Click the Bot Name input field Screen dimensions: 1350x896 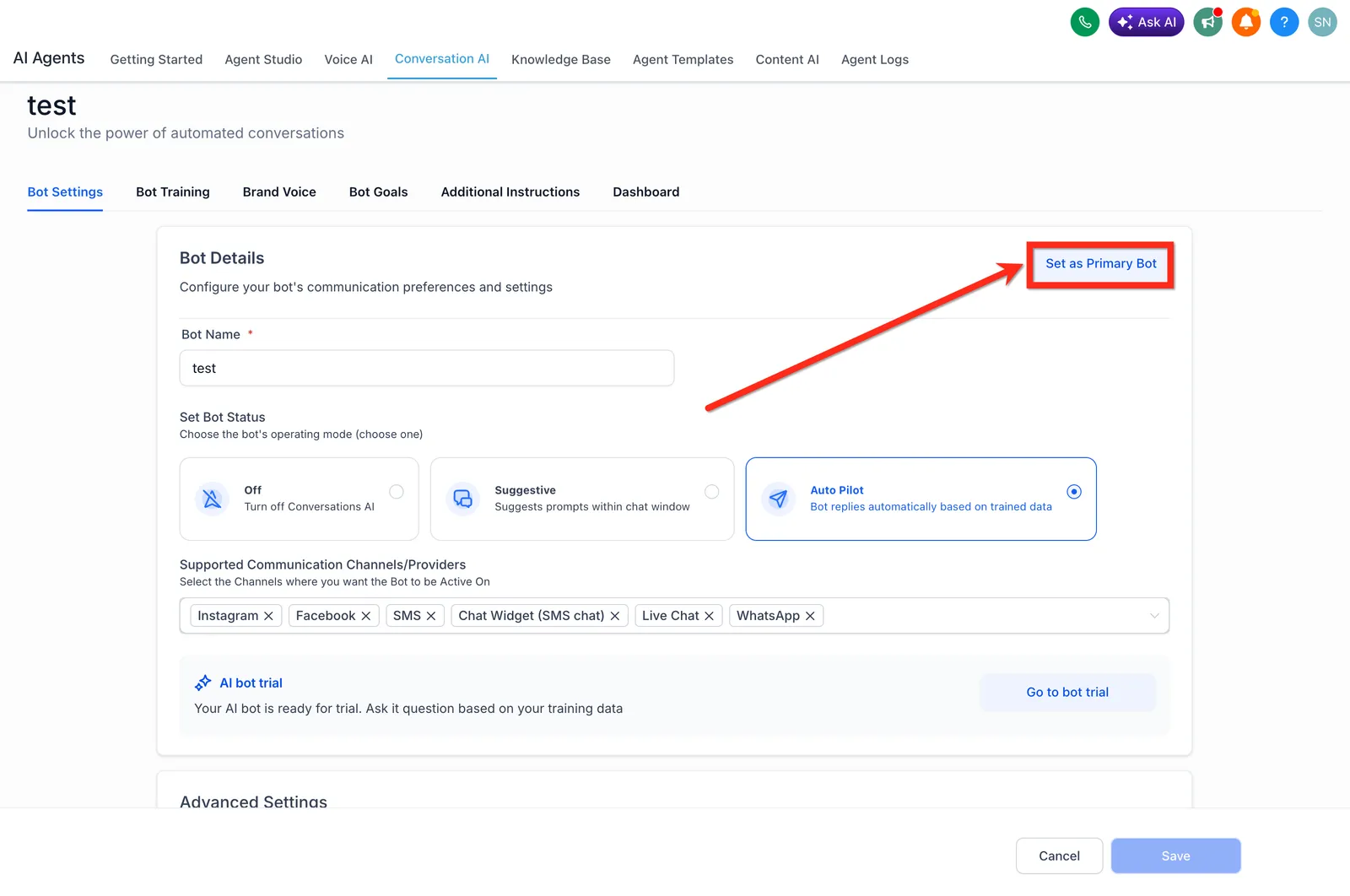(x=427, y=368)
